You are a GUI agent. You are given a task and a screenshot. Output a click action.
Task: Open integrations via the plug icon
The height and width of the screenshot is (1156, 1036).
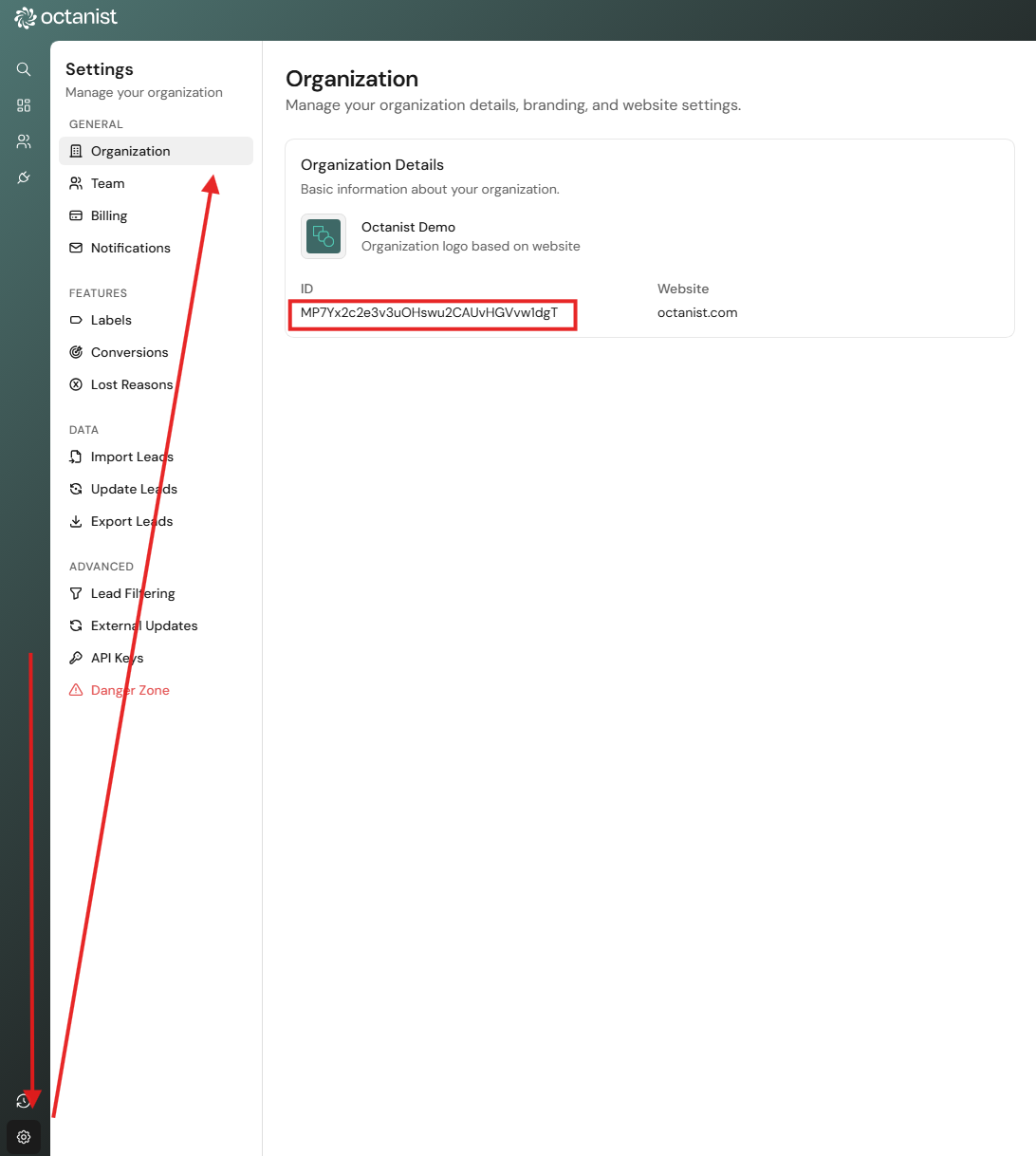tap(24, 177)
